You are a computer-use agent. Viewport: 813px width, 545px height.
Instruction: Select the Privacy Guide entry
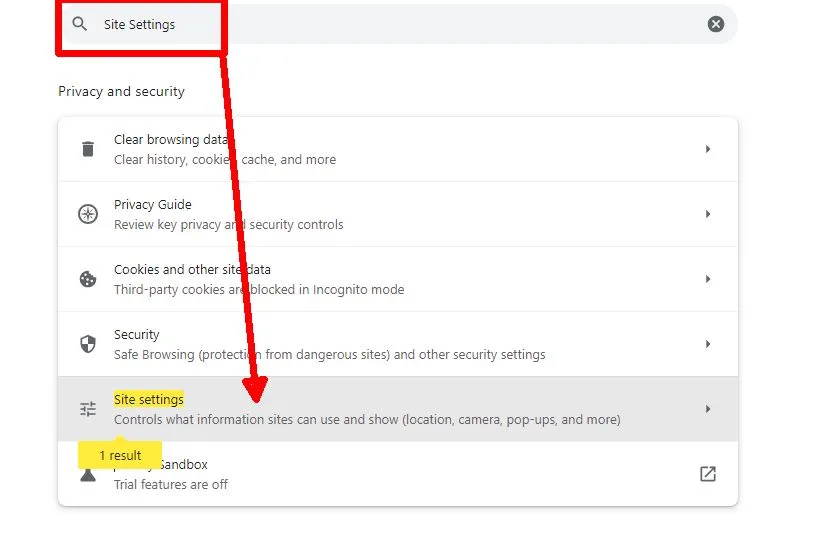coord(152,205)
